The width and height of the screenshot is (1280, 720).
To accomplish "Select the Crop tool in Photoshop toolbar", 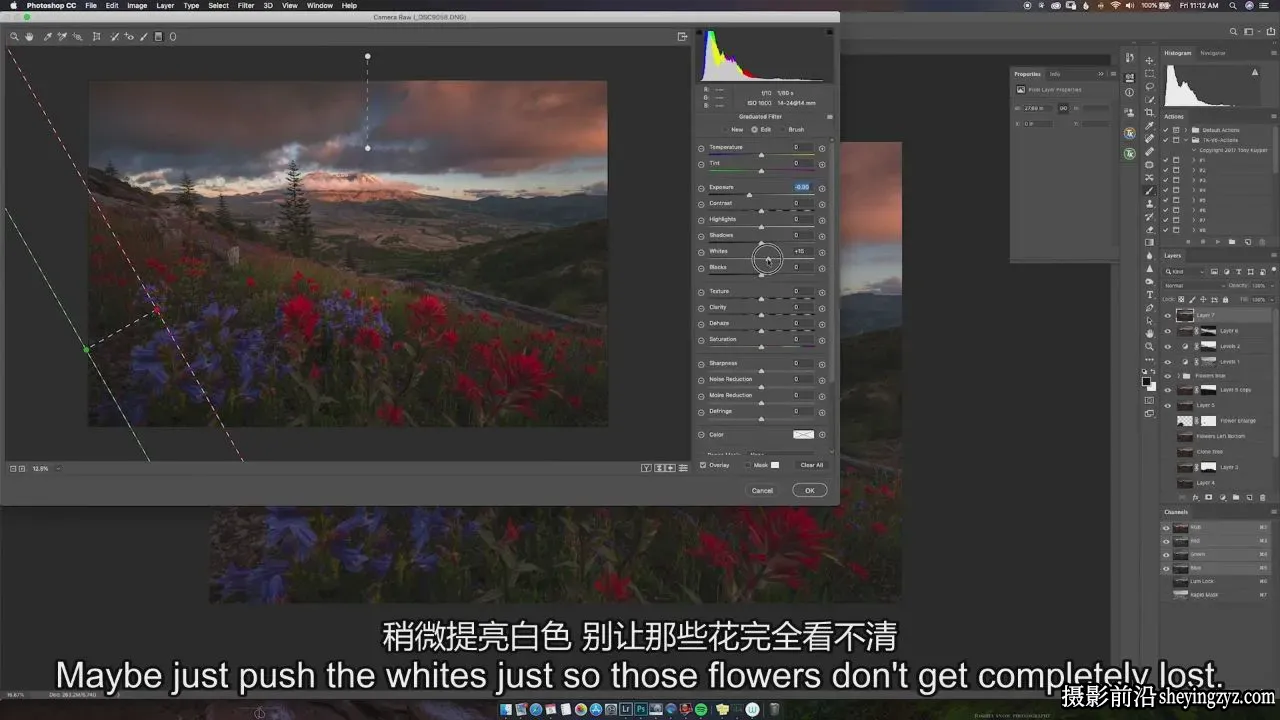I will [1149, 112].
